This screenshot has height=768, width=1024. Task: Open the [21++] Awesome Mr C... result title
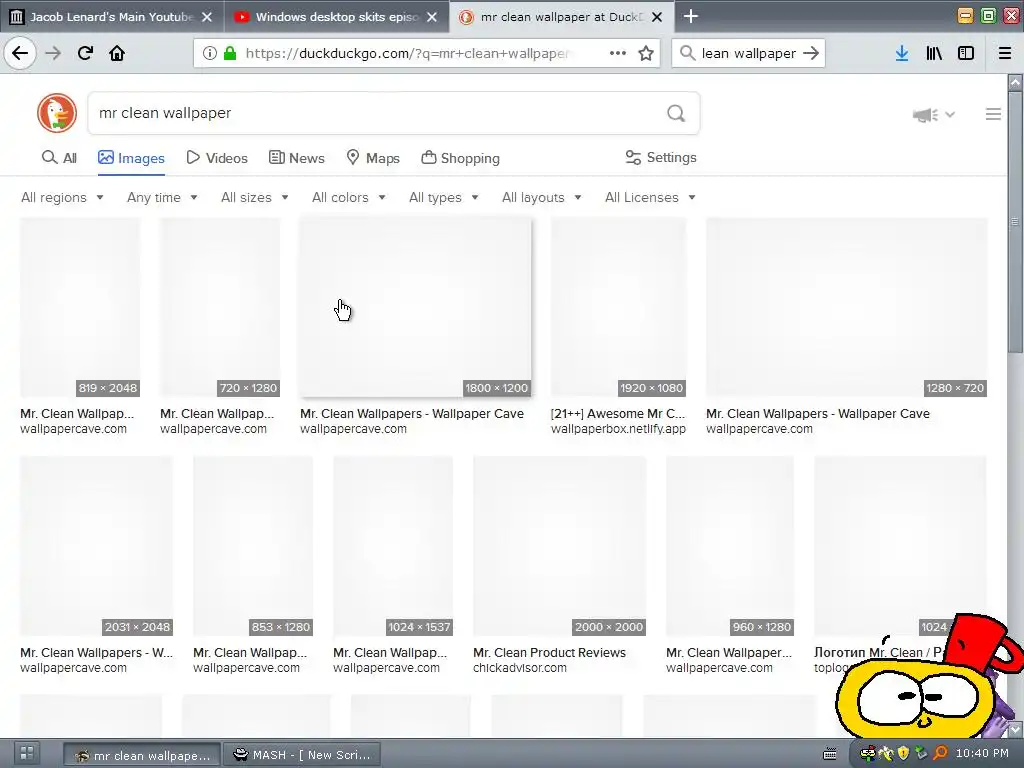pos(618,413)
